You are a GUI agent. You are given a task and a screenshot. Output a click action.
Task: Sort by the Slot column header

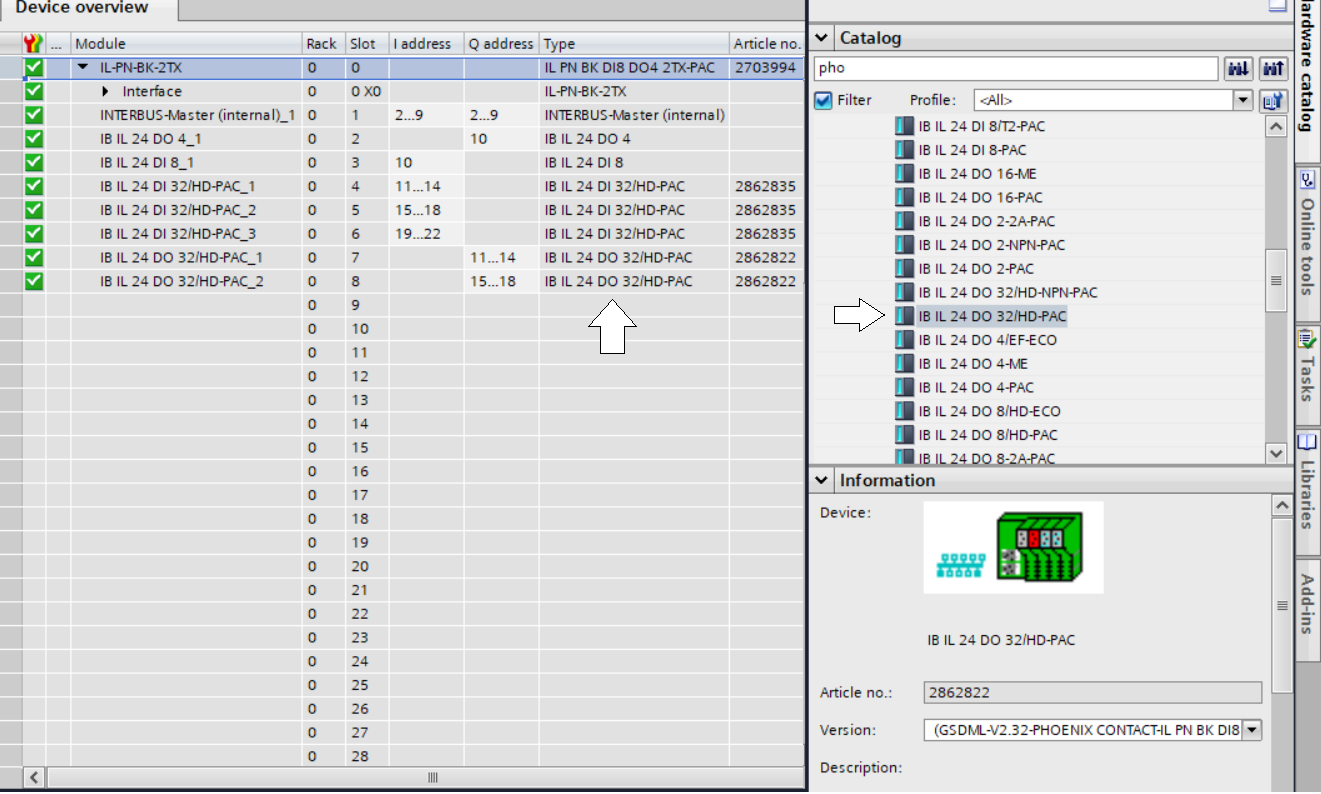click(366, 43)
